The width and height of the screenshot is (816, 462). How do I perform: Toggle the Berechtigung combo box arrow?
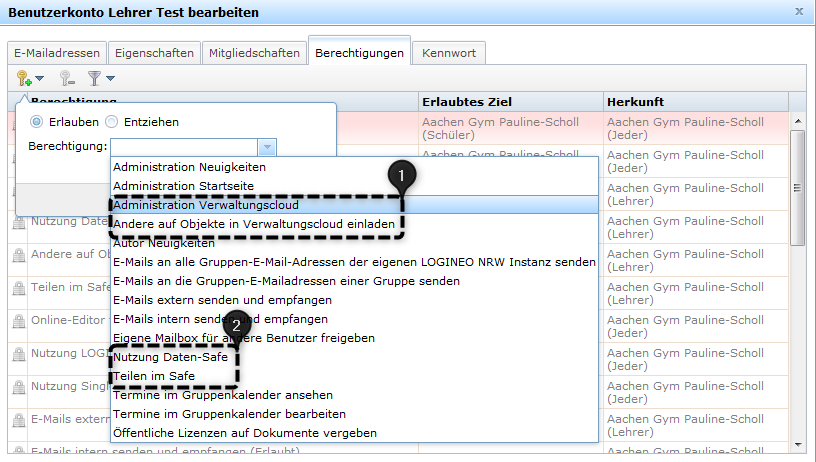point(267,147)
